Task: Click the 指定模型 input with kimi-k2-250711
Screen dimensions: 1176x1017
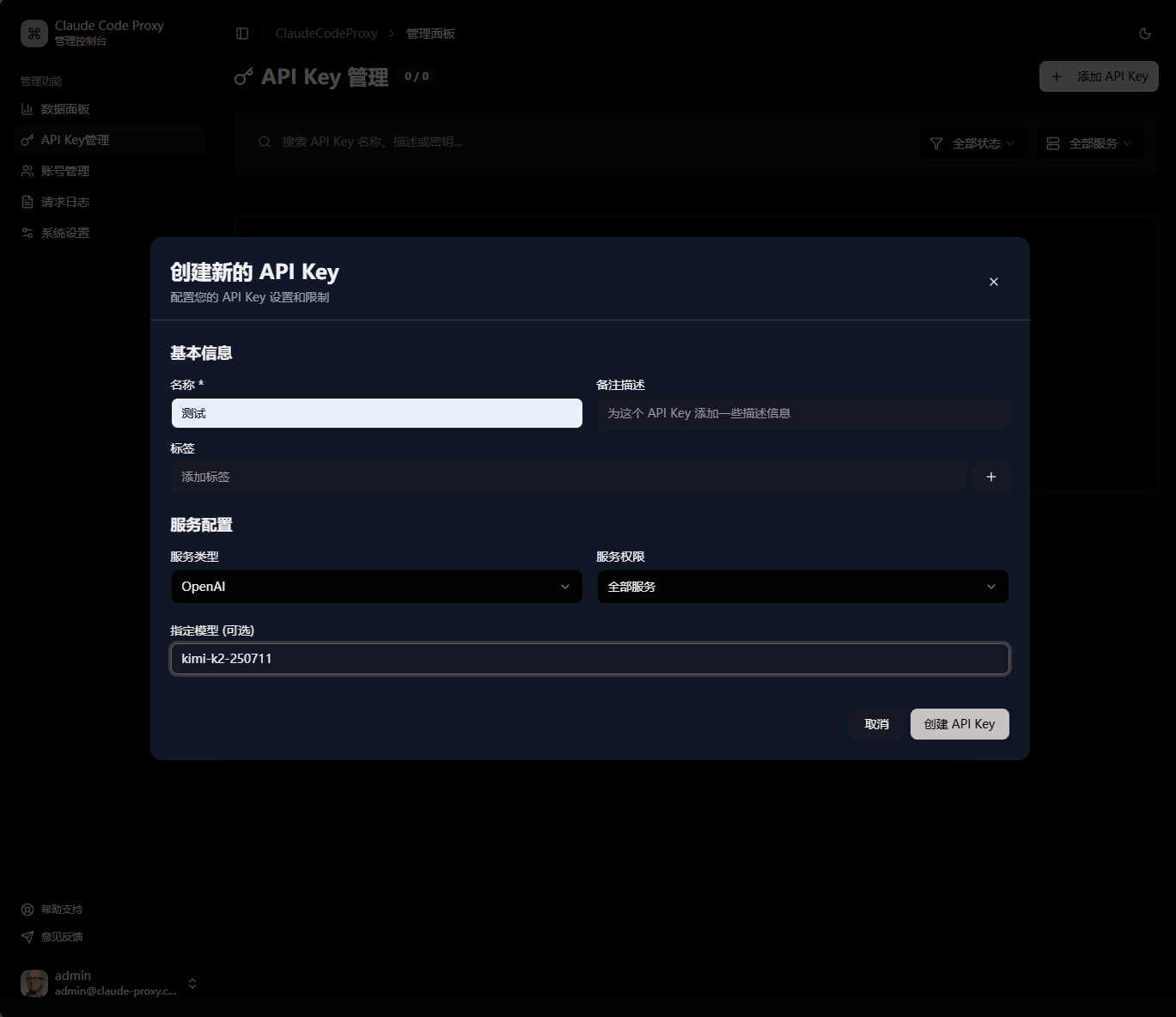Action: coord(590,659)
